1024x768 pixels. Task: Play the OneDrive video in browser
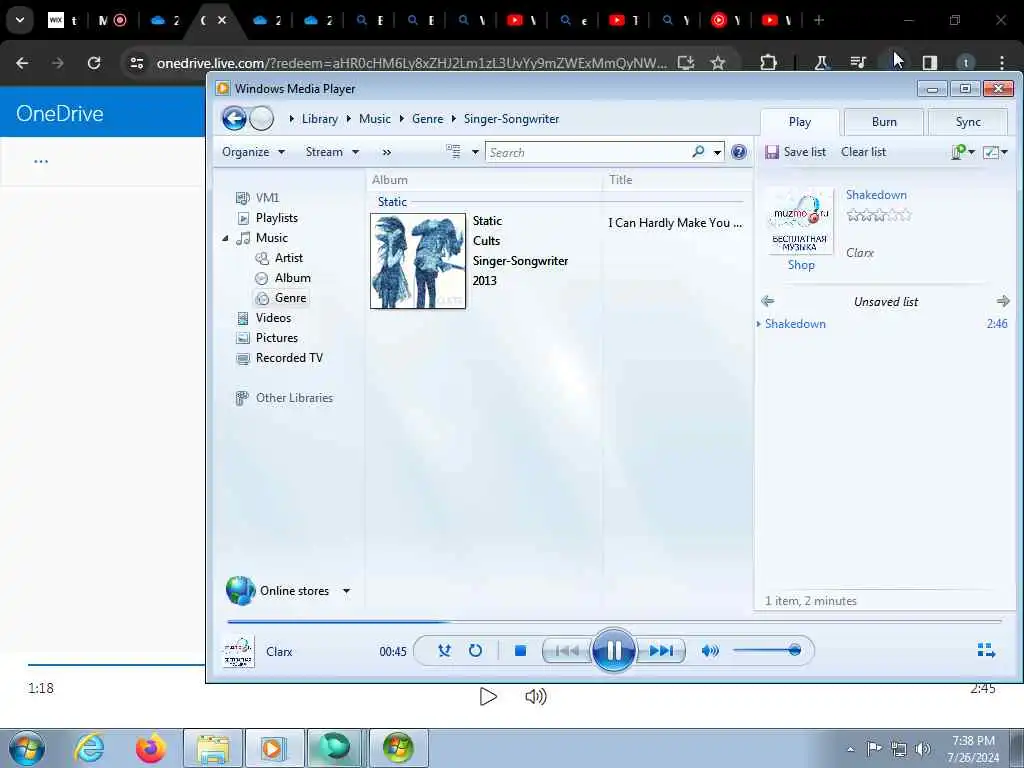(x=488, y=697)
